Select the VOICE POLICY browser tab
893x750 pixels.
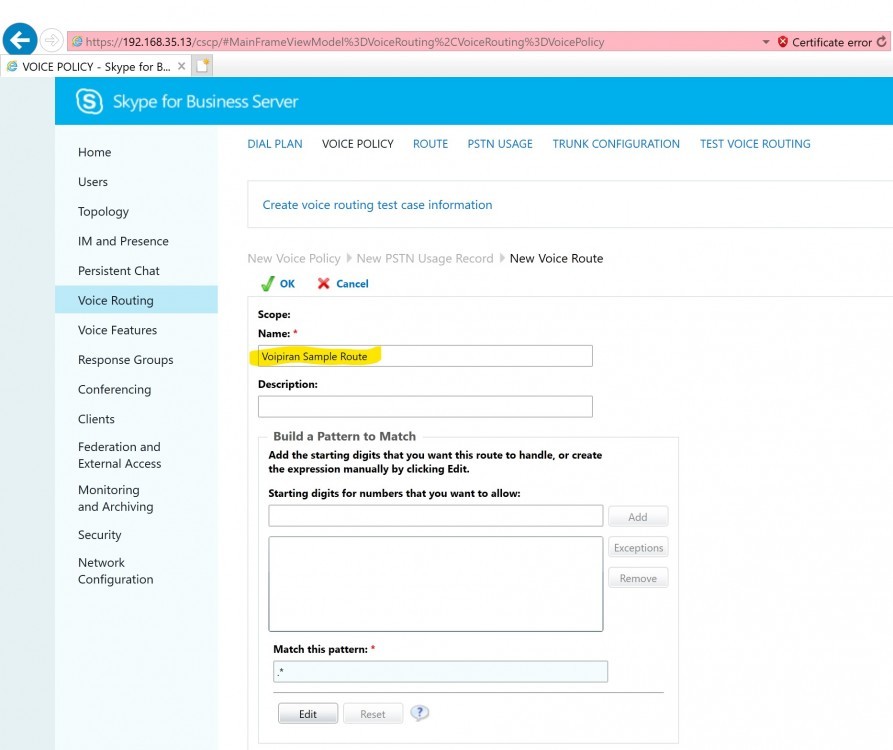95,66
